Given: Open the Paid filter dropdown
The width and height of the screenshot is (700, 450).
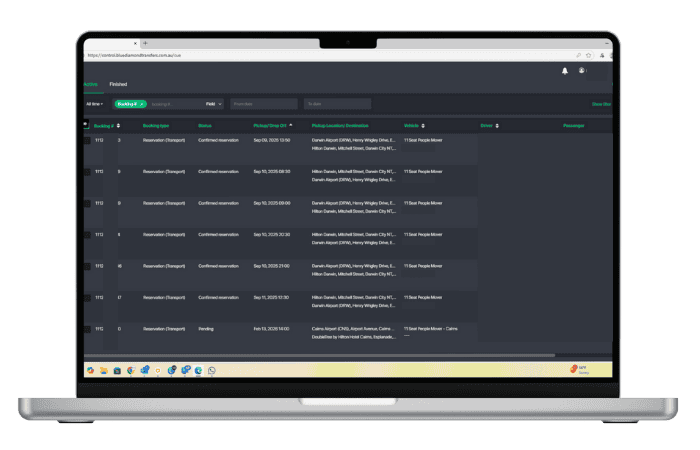Looking at the screenshot, I should point(214,103).
